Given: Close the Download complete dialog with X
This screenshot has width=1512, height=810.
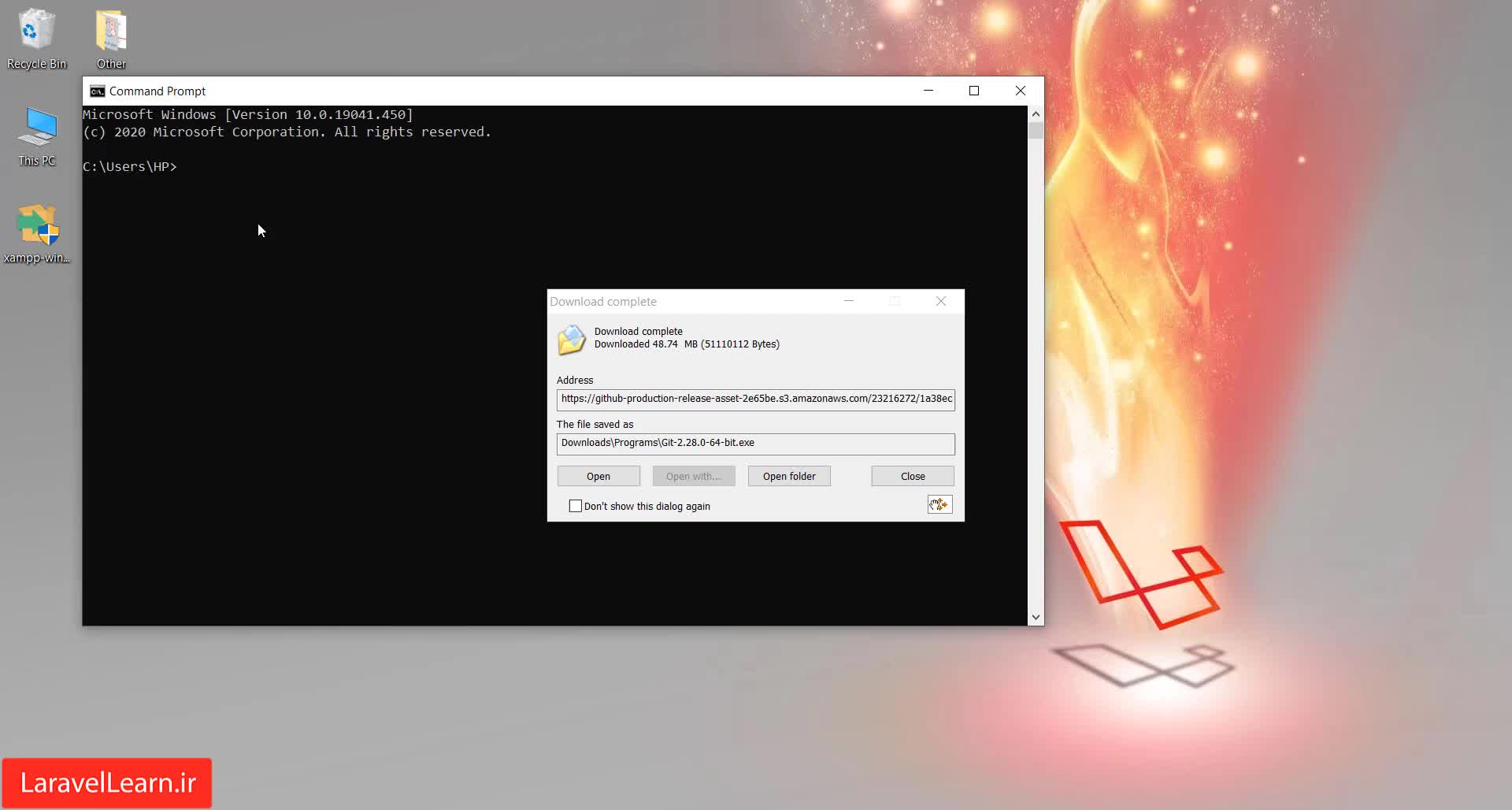Looking at the screenshot, I should [x=941, y=302].
